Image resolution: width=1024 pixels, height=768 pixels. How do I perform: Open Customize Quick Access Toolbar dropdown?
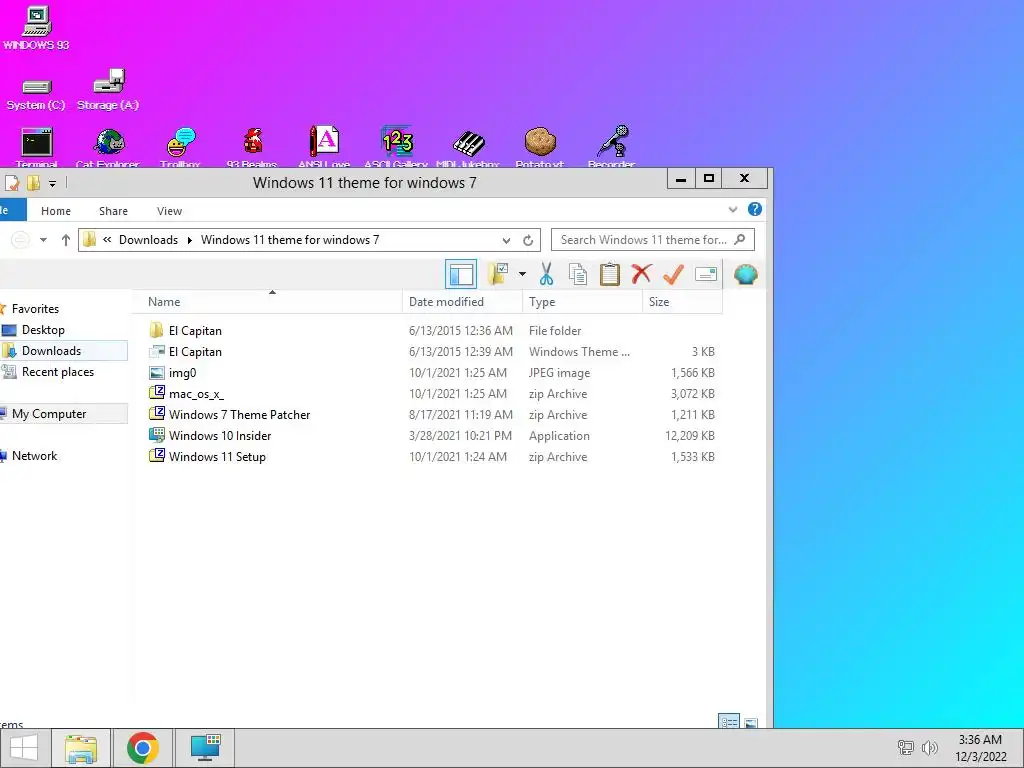52,184
